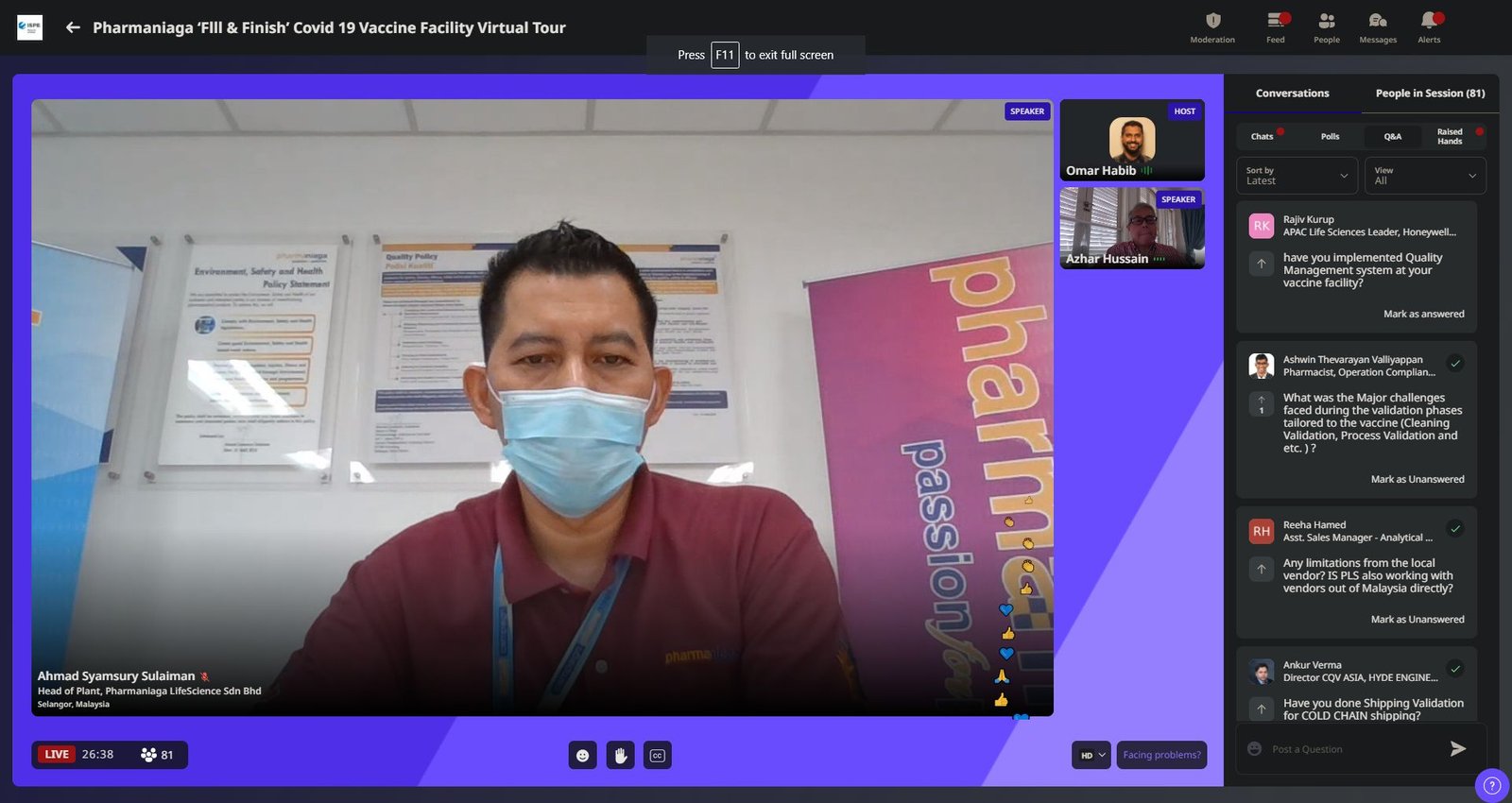Click the back arrow beside session title
The width and height of the screenshot is (1512, 803).
click(x=73, y=27)
